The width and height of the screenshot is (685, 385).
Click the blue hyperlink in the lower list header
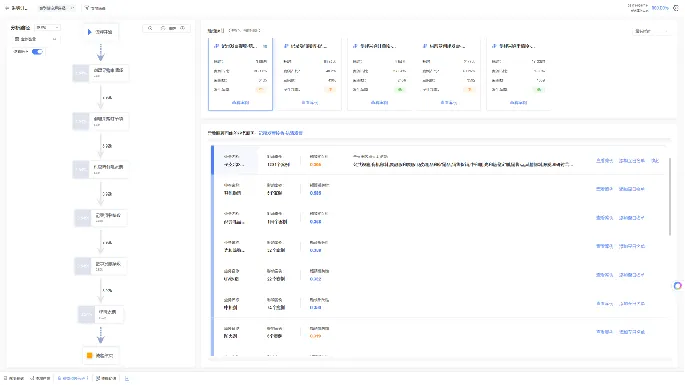(280, 133)
